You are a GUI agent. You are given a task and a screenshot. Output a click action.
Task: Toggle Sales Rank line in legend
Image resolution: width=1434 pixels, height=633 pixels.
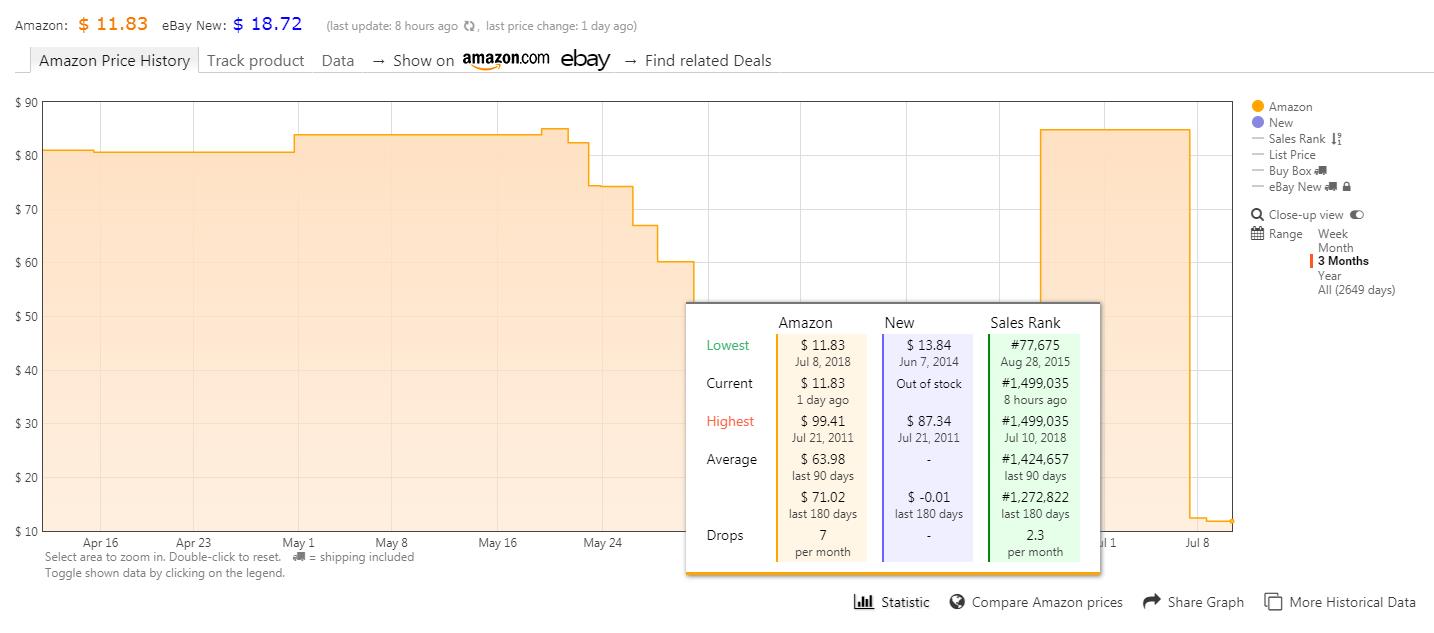pyautogui.click(x=1297, y=139)
